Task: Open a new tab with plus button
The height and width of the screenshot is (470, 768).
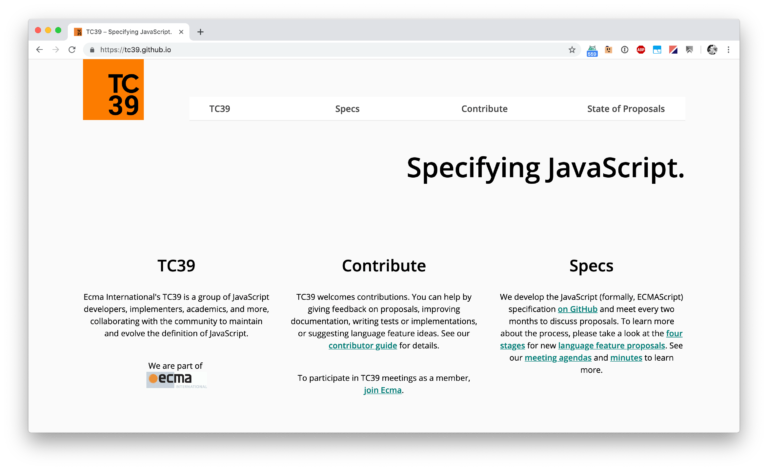Action: [x=200, y=32]
